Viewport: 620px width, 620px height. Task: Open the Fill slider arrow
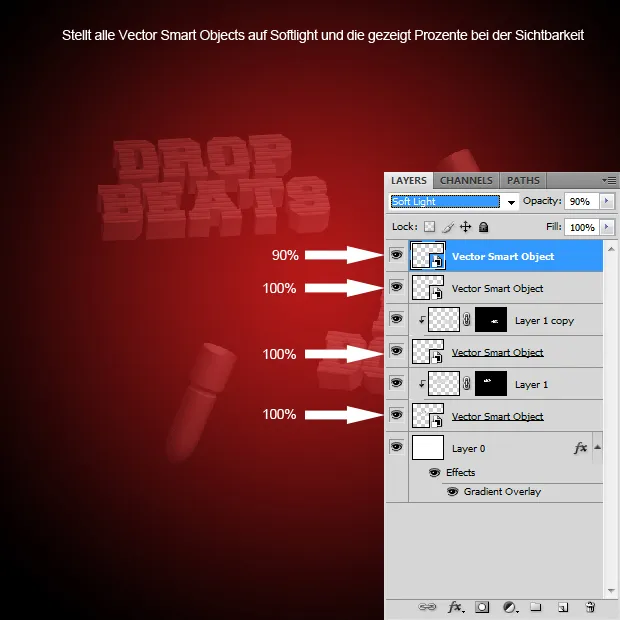click(x=607, y=227)
